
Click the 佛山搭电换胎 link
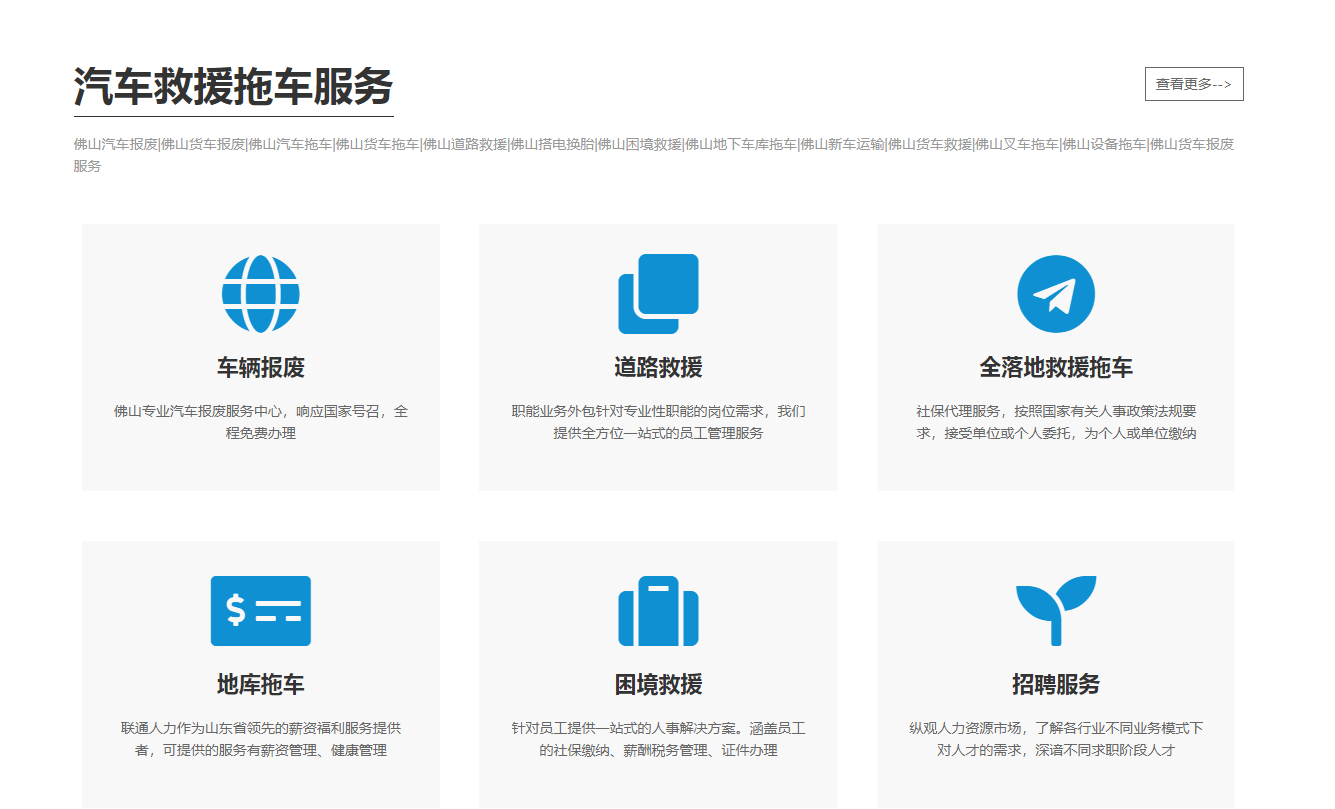(550, 144)
